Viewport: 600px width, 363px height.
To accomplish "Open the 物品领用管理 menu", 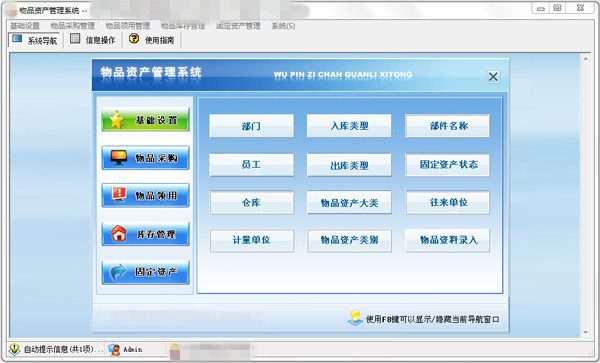I will pyautogui.click(x=128, y=26).
